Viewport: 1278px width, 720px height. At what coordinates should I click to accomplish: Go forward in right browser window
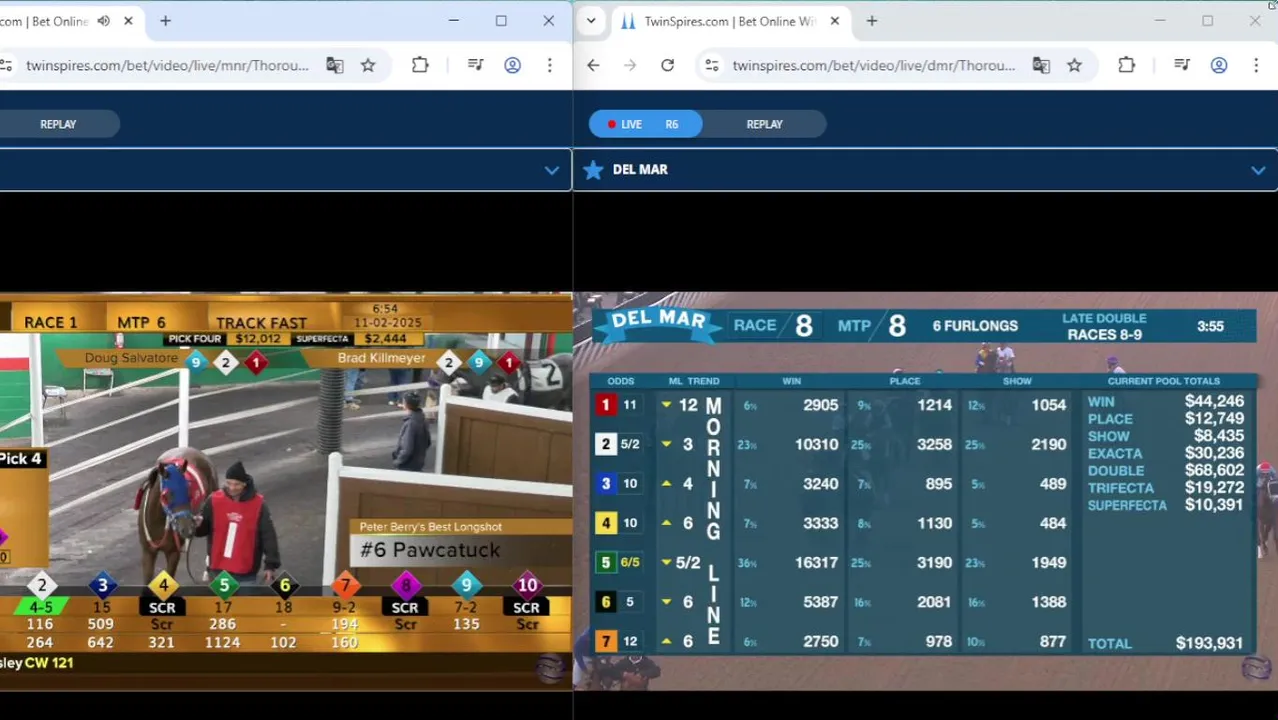630,65
